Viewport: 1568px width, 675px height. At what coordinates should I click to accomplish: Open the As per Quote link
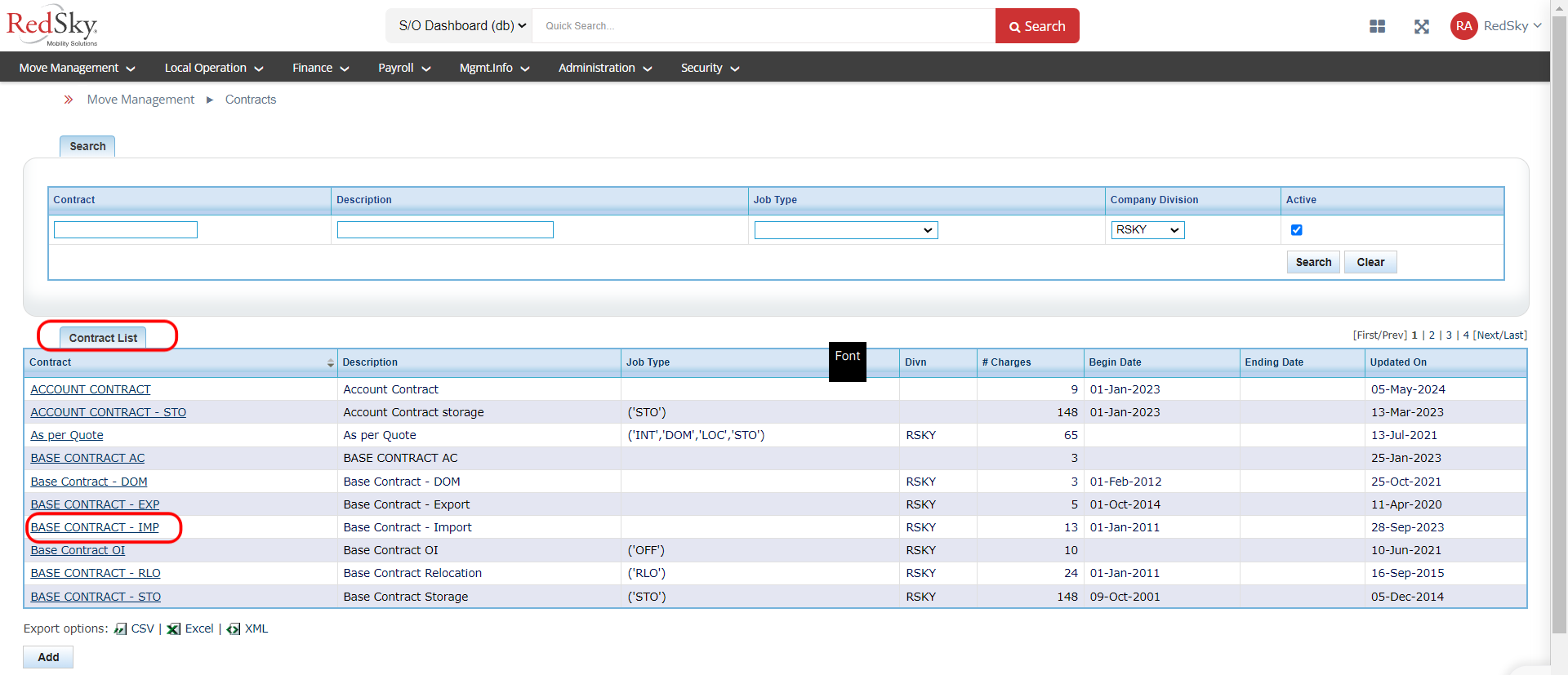tap(67, 435)
